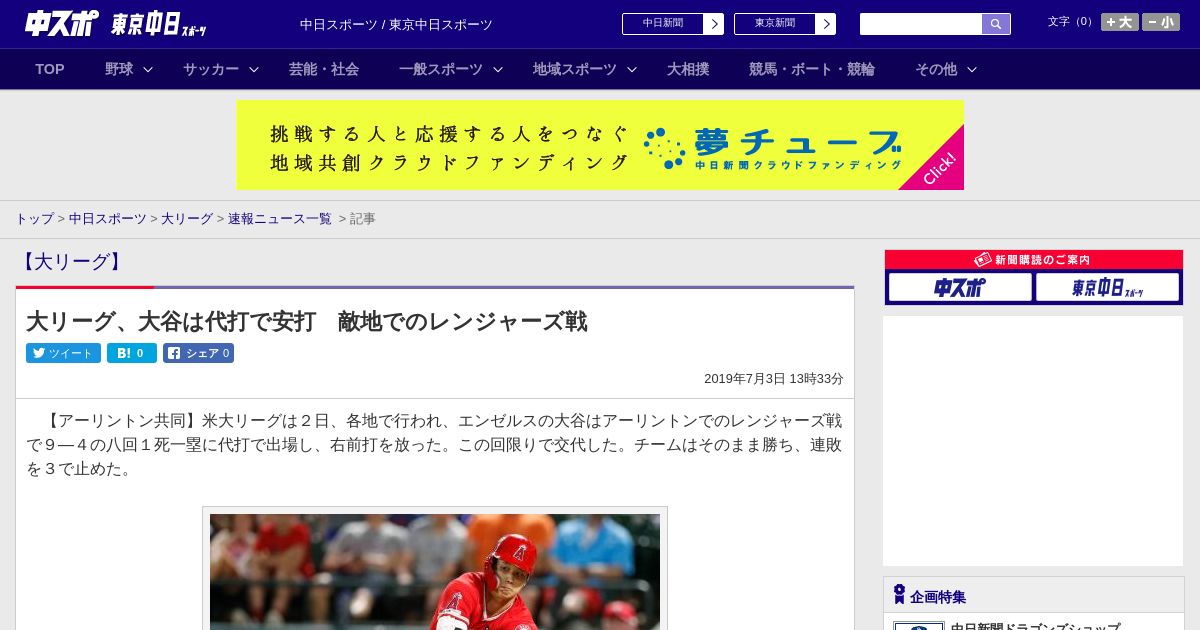This screenshot has height=630, width=1200.
Task: Go to 大リーグ breadcrumb link
Action: (187, 219)
